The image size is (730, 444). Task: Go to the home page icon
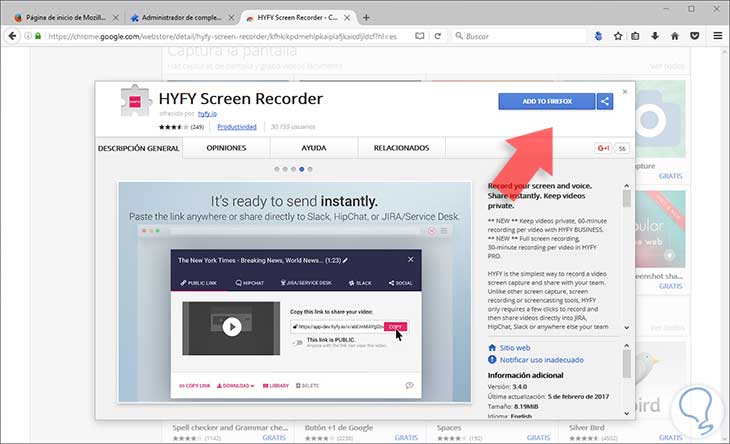(675, 36)
